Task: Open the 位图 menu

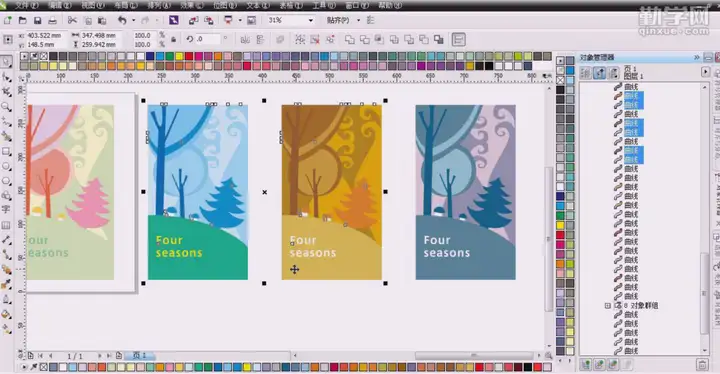Action: coord(225,6)
